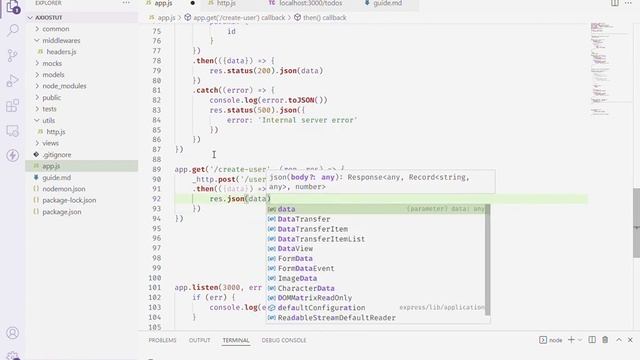This screenshot has width=640, height=360.
Task: Open the Remote Explorer view
Action: point(13,131)
